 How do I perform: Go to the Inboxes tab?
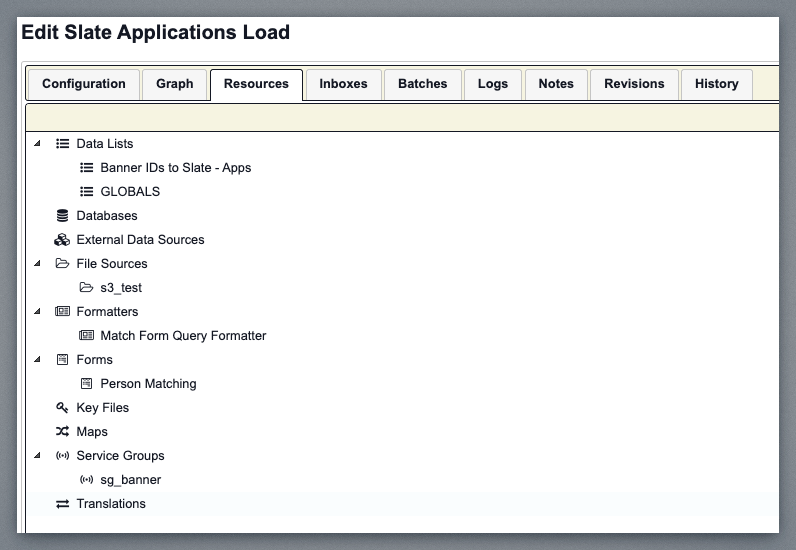click(343, 84)
